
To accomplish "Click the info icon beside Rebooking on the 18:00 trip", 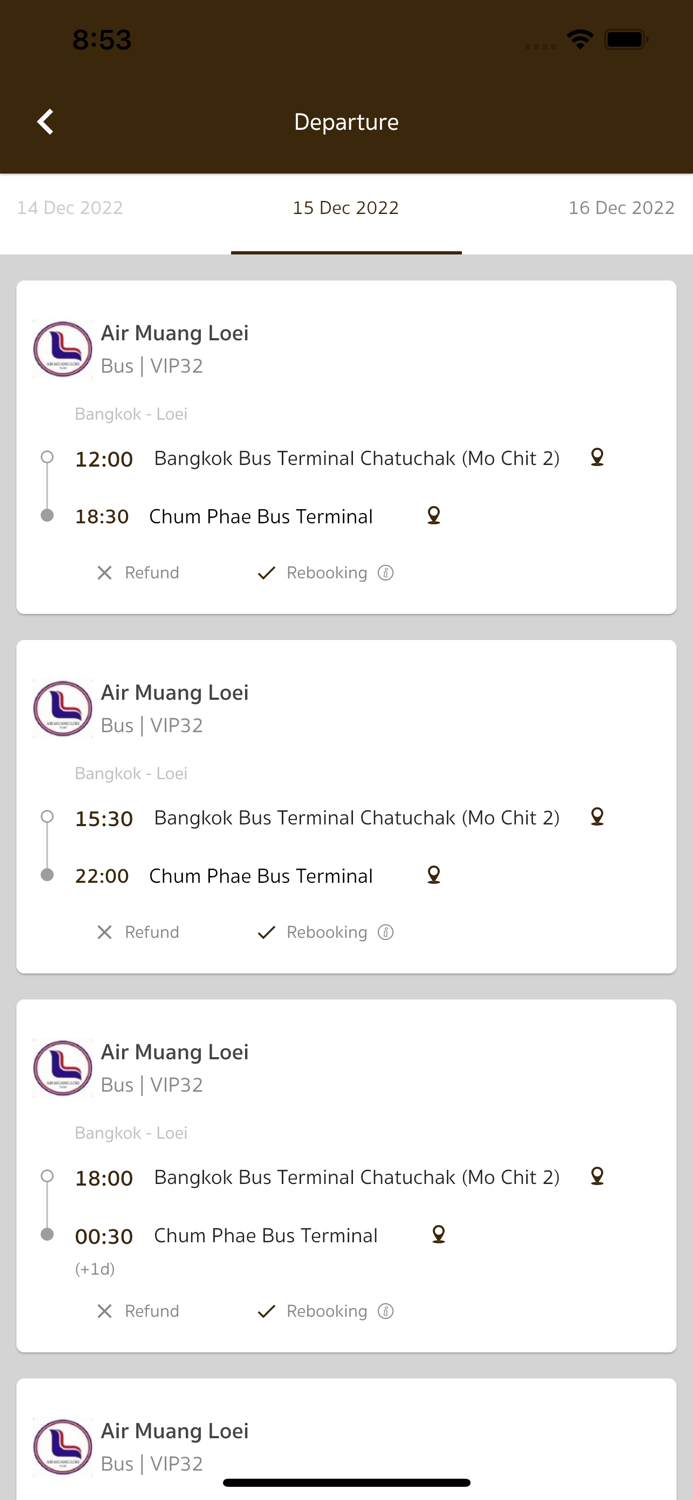I will point(386,1310).
